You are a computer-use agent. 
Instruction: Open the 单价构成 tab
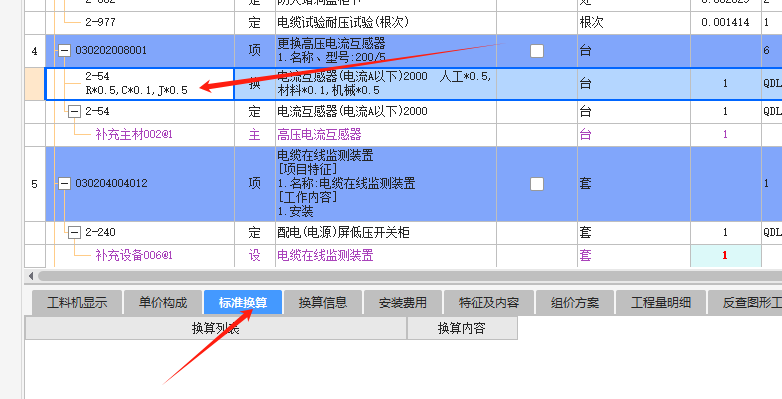pos(163,302)
